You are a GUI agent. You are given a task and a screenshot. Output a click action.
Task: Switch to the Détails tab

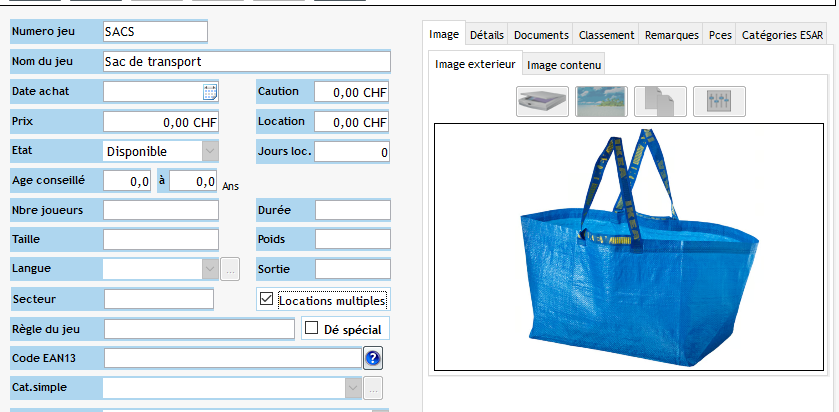pyautogui.click(x=487, y=35)
